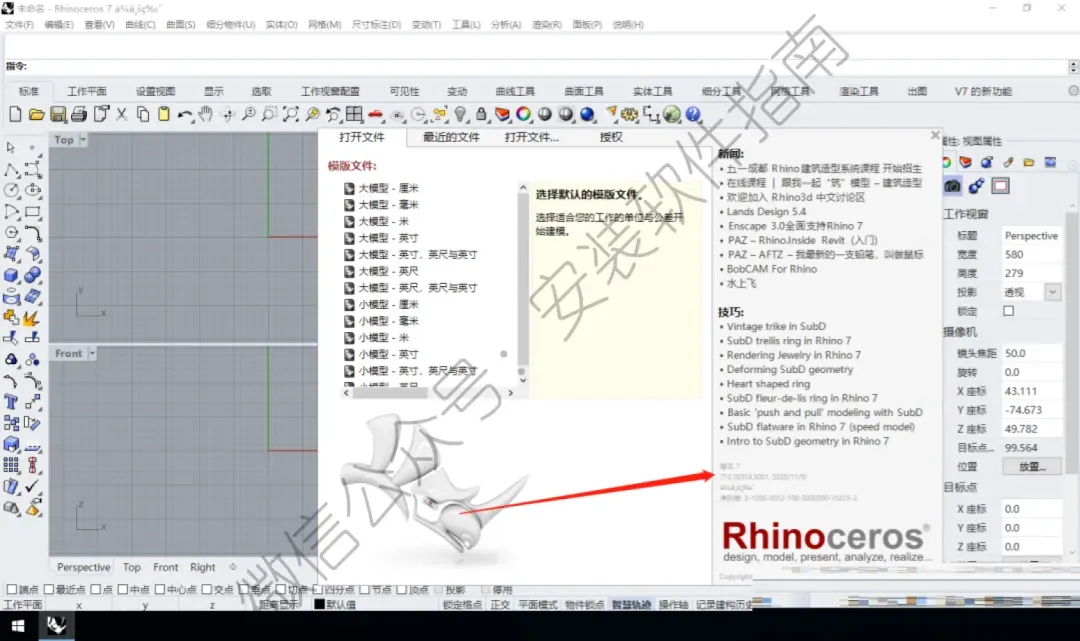
Task: Enable the 端点 osnap checkbox
Action: tap(11, 589)
